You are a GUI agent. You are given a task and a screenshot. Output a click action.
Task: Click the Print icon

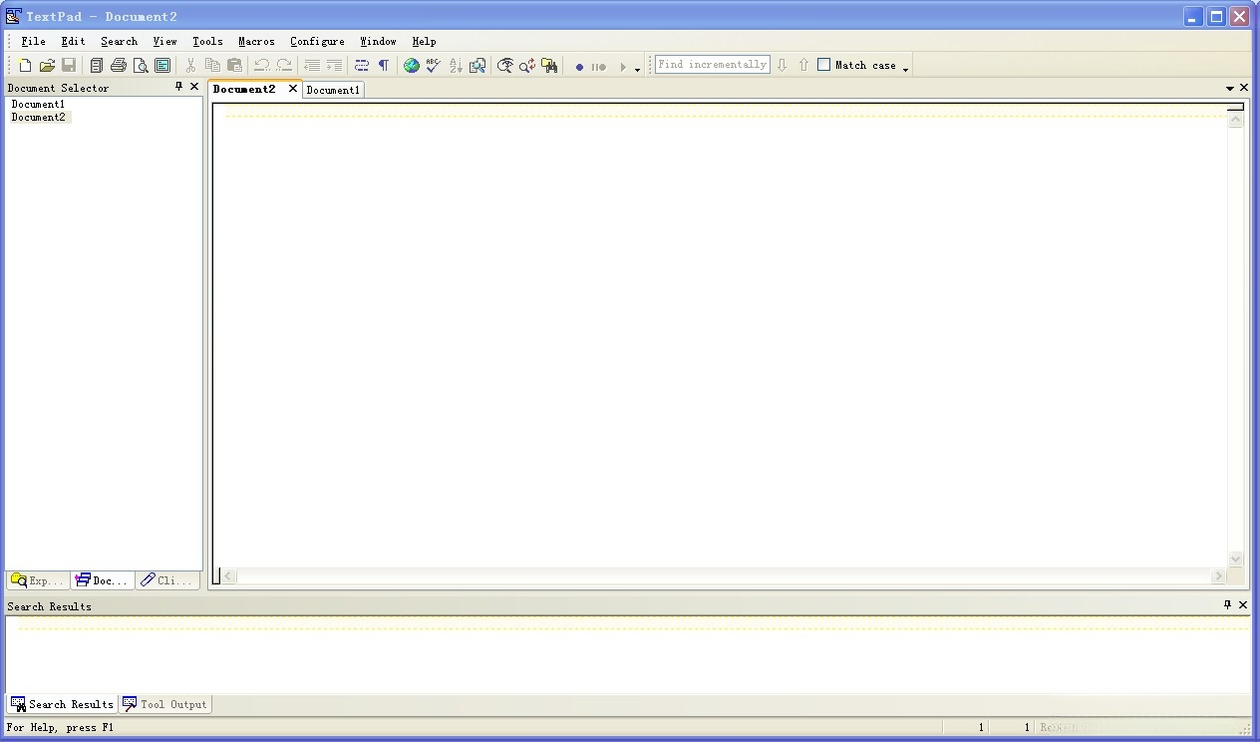pyautogui.click(x=118, y=65)
